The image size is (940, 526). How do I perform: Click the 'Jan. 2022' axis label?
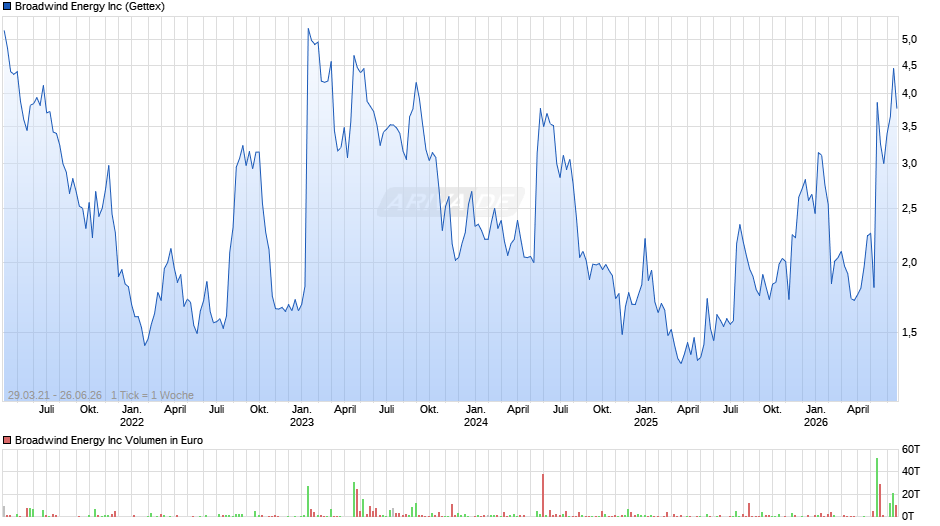132,416
